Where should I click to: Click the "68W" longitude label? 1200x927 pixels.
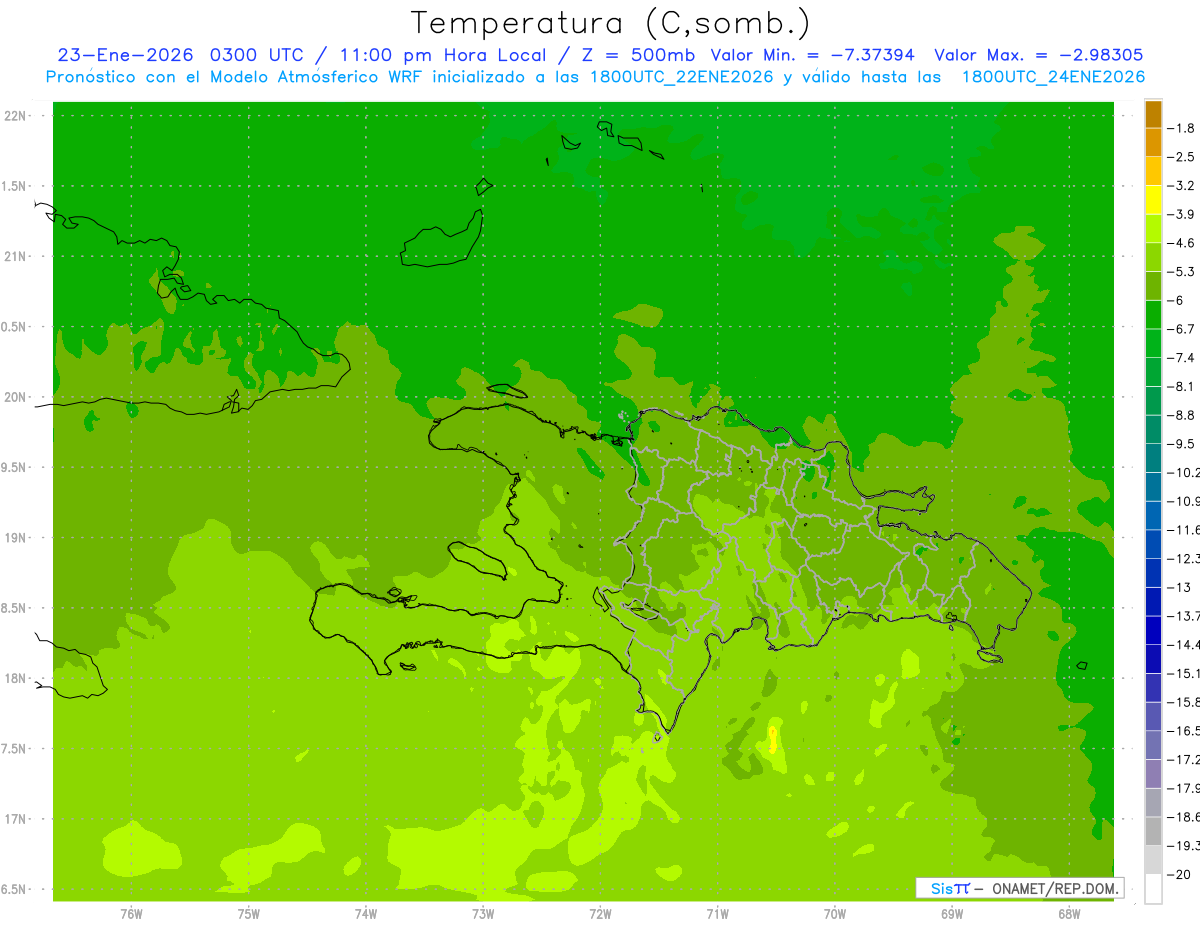pyautogui.click(x=1069, y=913)
